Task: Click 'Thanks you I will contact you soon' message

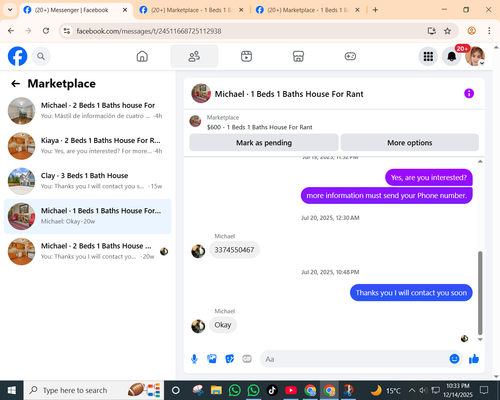Action: (411, 293)
